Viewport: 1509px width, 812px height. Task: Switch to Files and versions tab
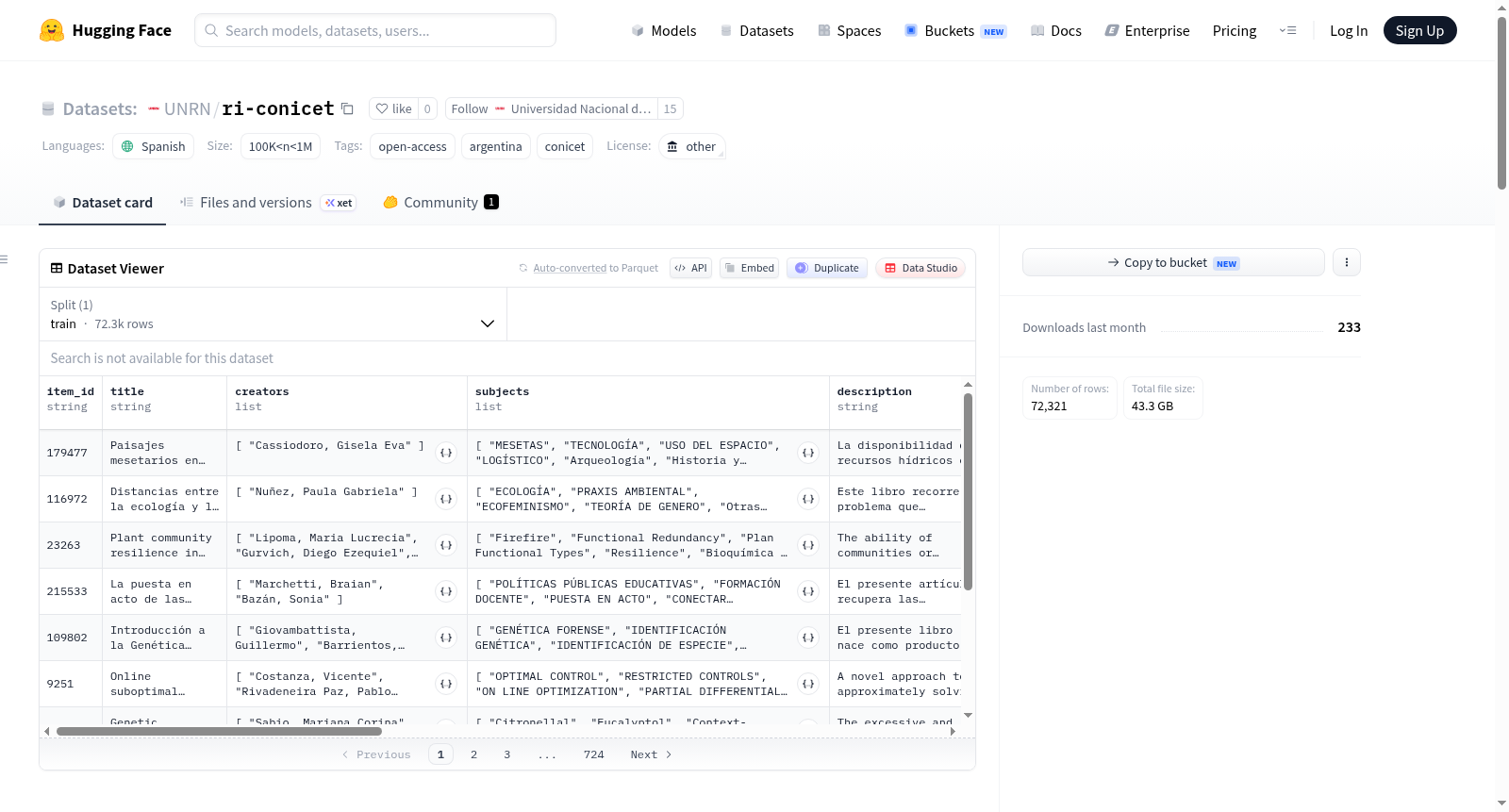[x=268, y=202]
